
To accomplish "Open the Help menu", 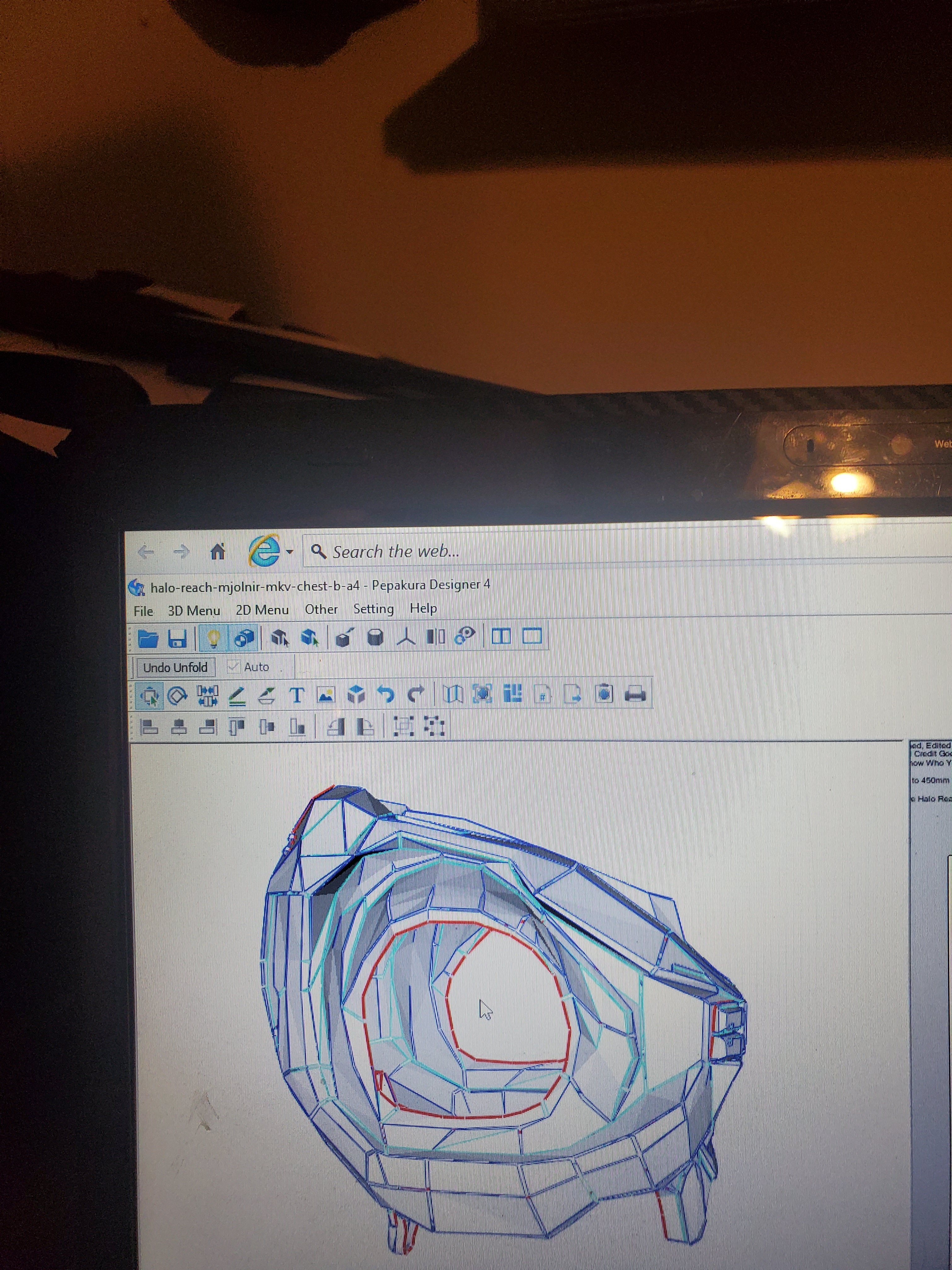I will pos(423,608).
